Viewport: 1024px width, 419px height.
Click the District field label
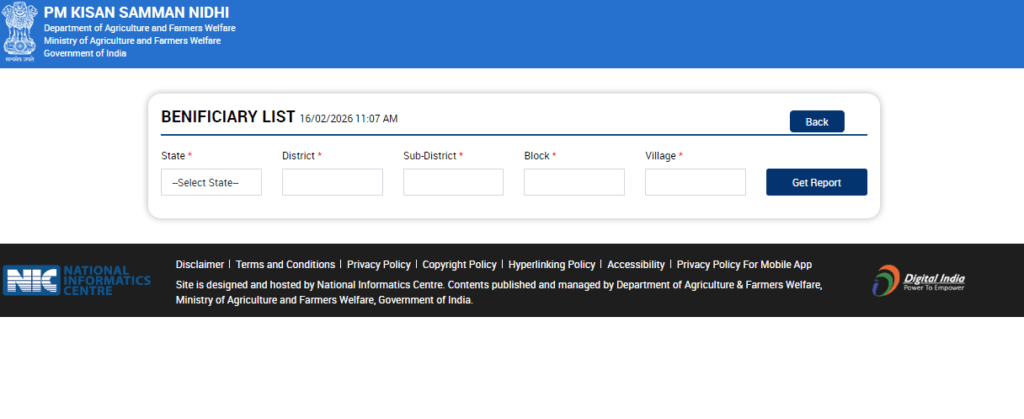click(x=302, y=156)
